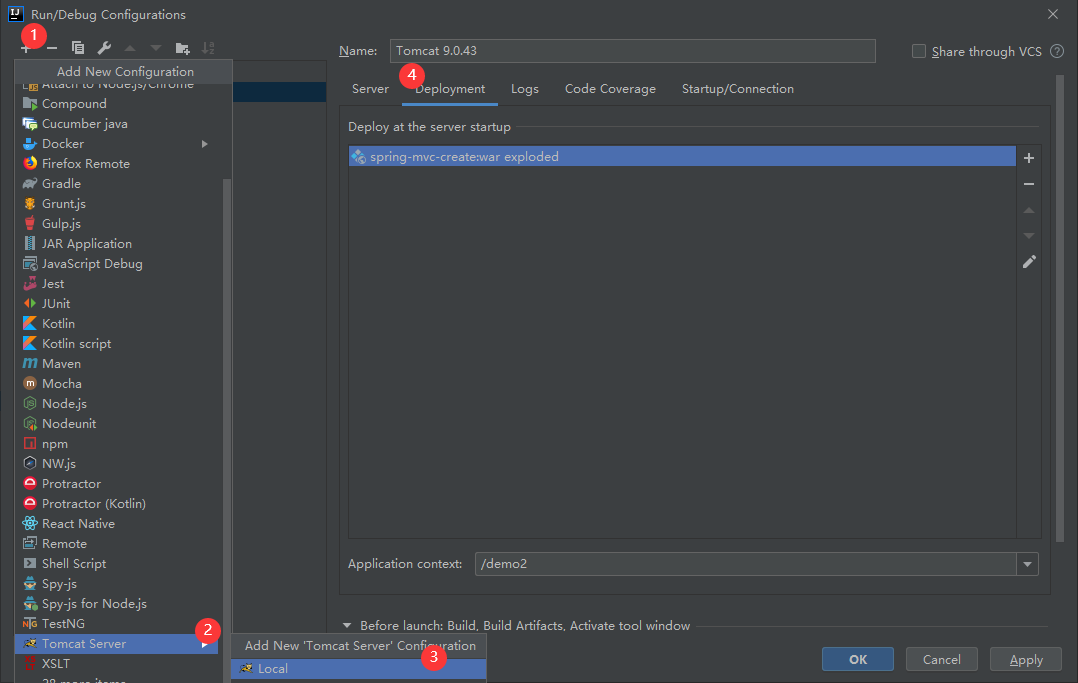1078x683 pixels.
Task: Choose Spy-js for Node.js configuration type
Action: [x=117, y=603]
